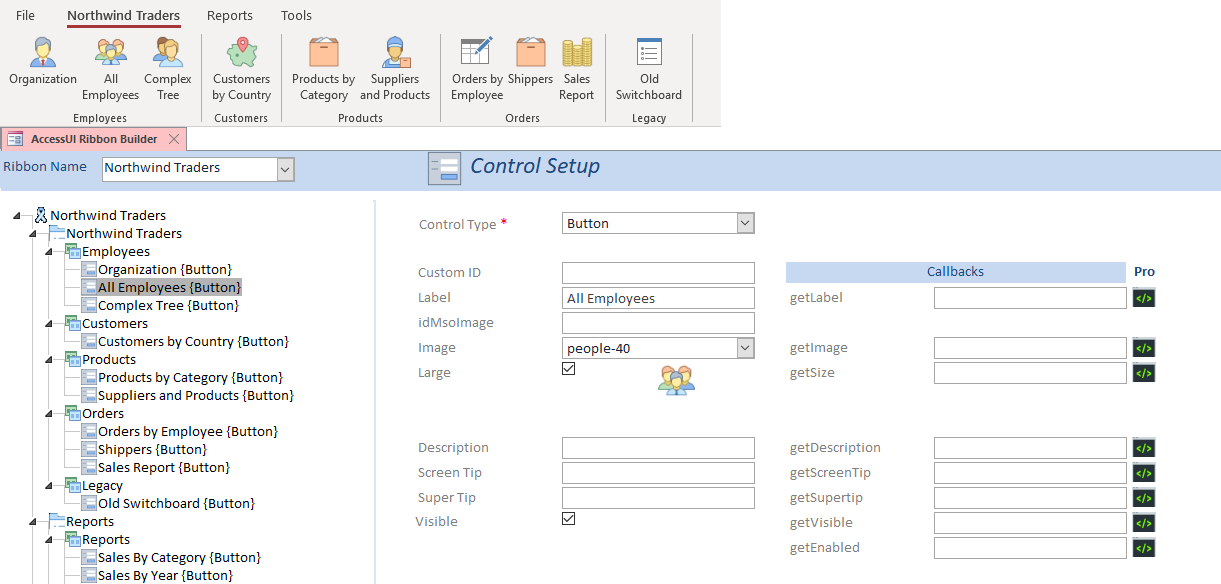Open Products by Category ribbon button
This screenshot has height=584, width=1221.
tap(324, 69)
